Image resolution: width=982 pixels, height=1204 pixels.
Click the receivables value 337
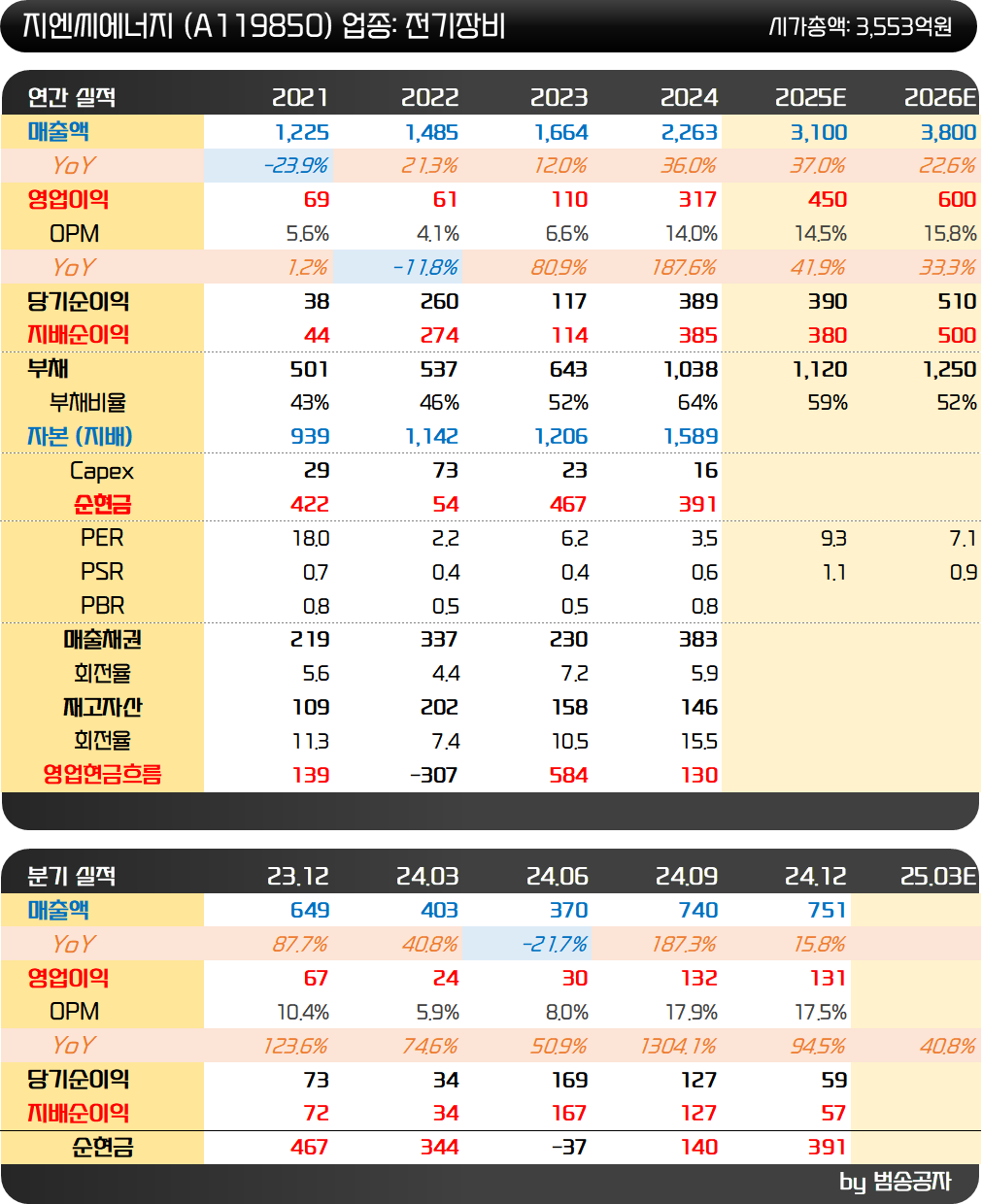439,640
